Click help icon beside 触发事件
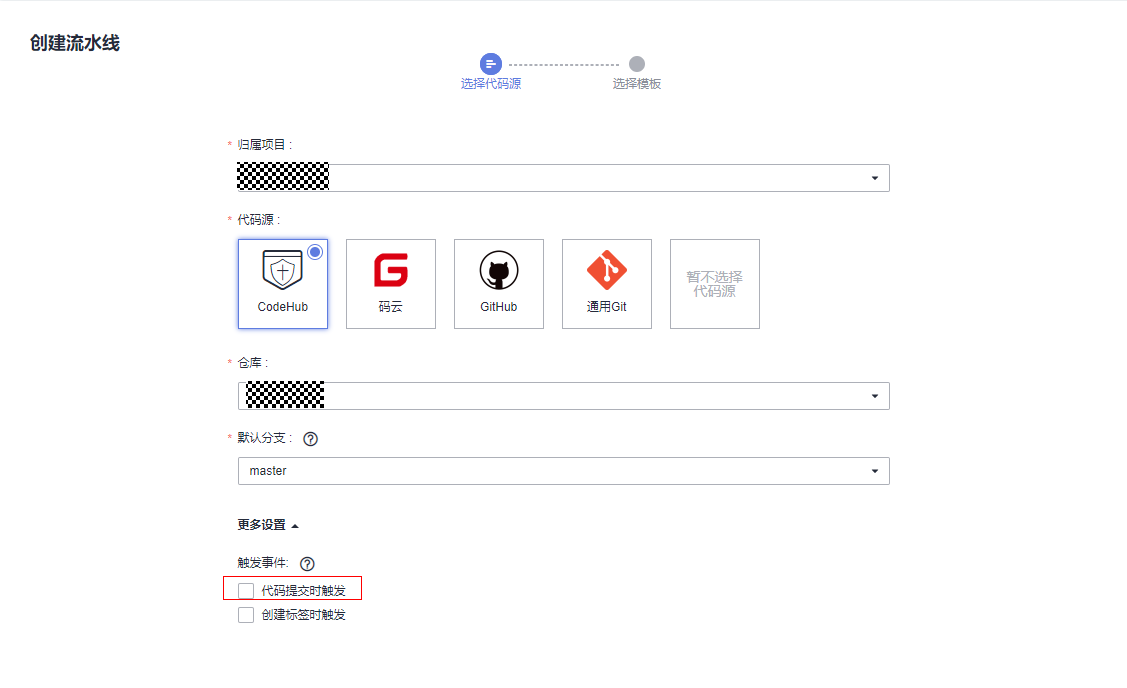The image size is (1127, 688). (307, 564)
